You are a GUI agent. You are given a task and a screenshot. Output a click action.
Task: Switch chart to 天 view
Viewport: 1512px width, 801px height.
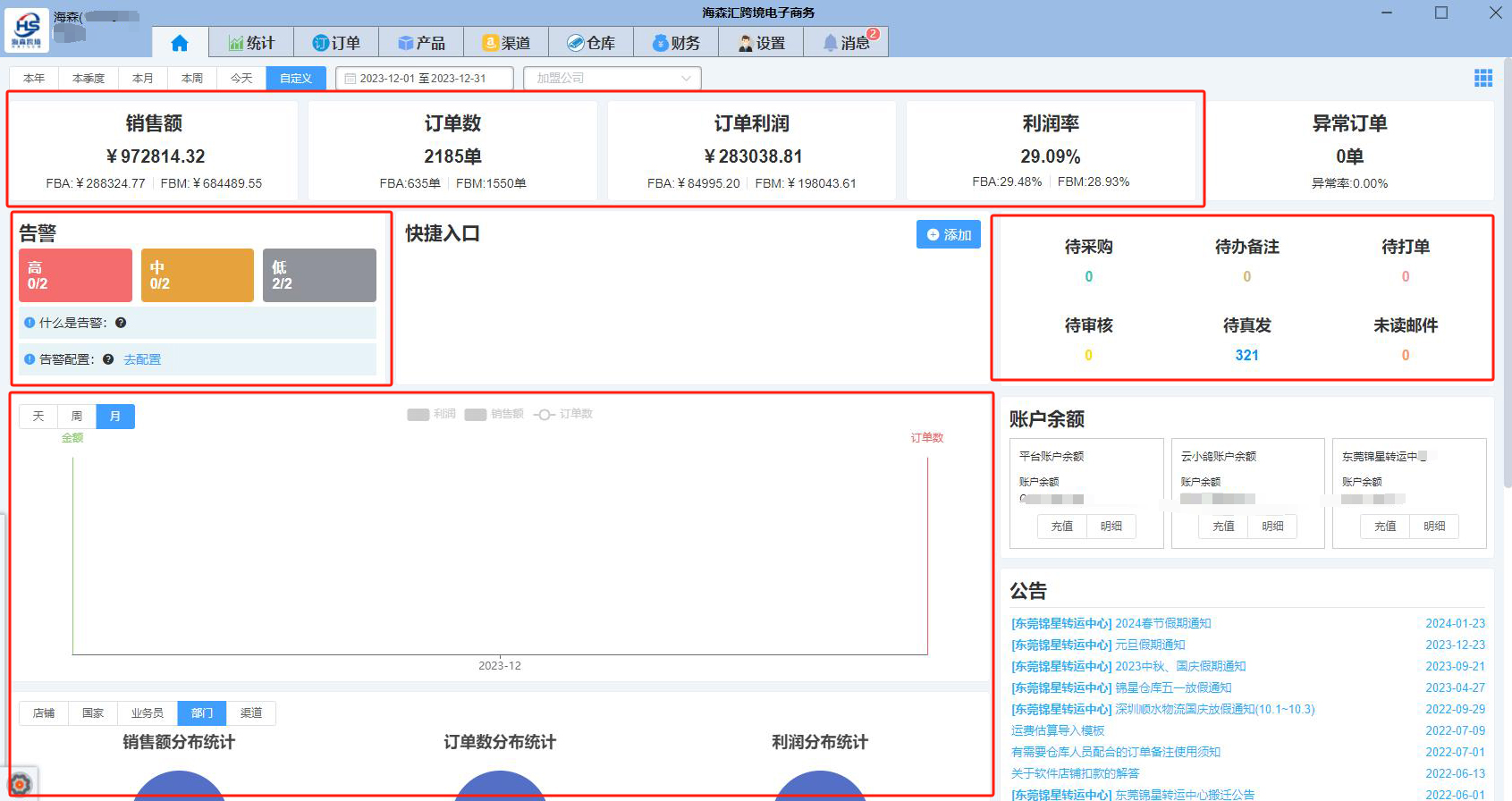pos(38,417)
